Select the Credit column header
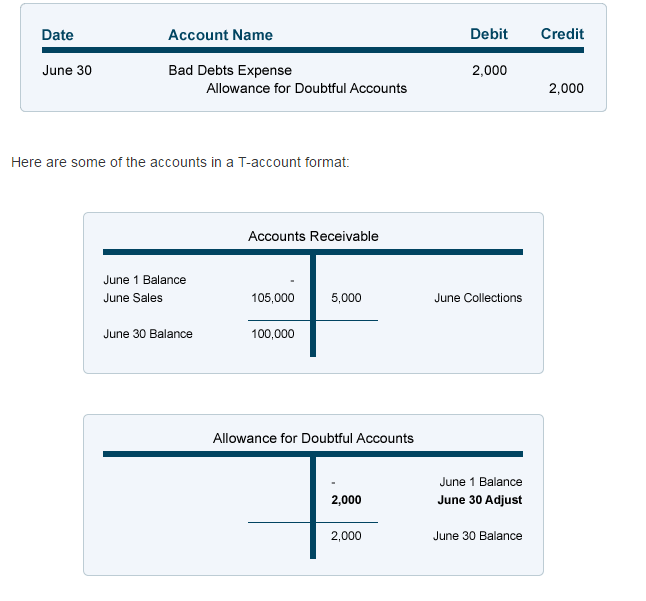The width and height of the screenshot is (646, 601). pyautogui.click(x=562, y=34)
